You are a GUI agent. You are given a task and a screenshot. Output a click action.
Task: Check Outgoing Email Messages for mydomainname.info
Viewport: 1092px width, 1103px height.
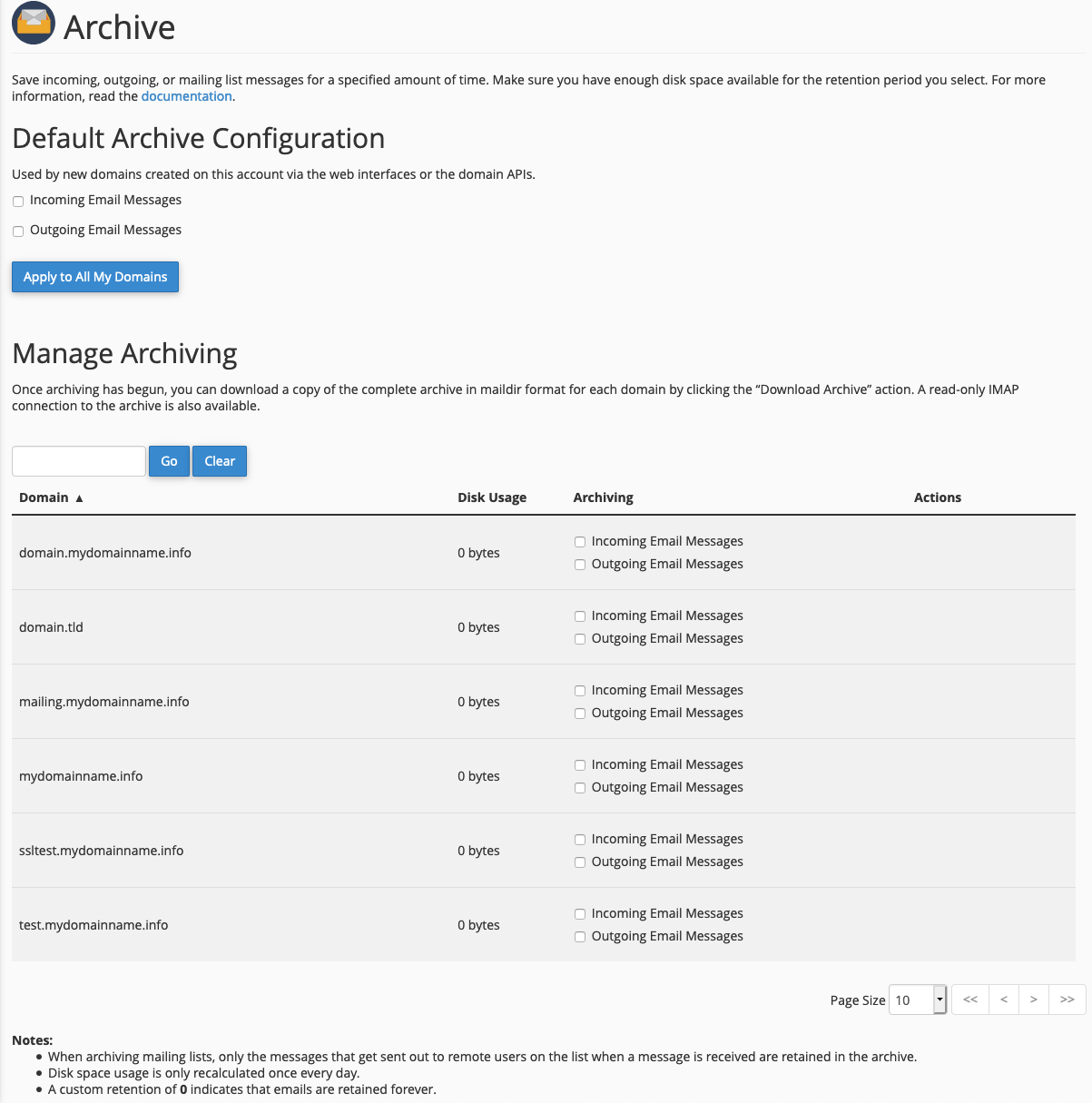click(580, 788)
